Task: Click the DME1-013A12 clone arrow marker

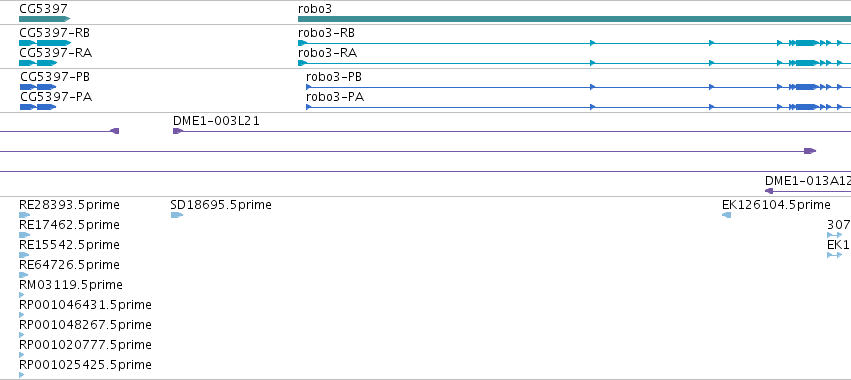Action: (x=769, y=191)
